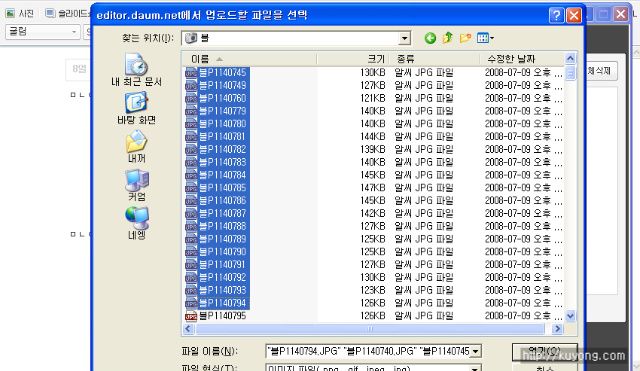Viewport: 640px width, 371px height.
Task: Expand the 파일 이름 dropdown arrow
Action: (x=476, y=351)
